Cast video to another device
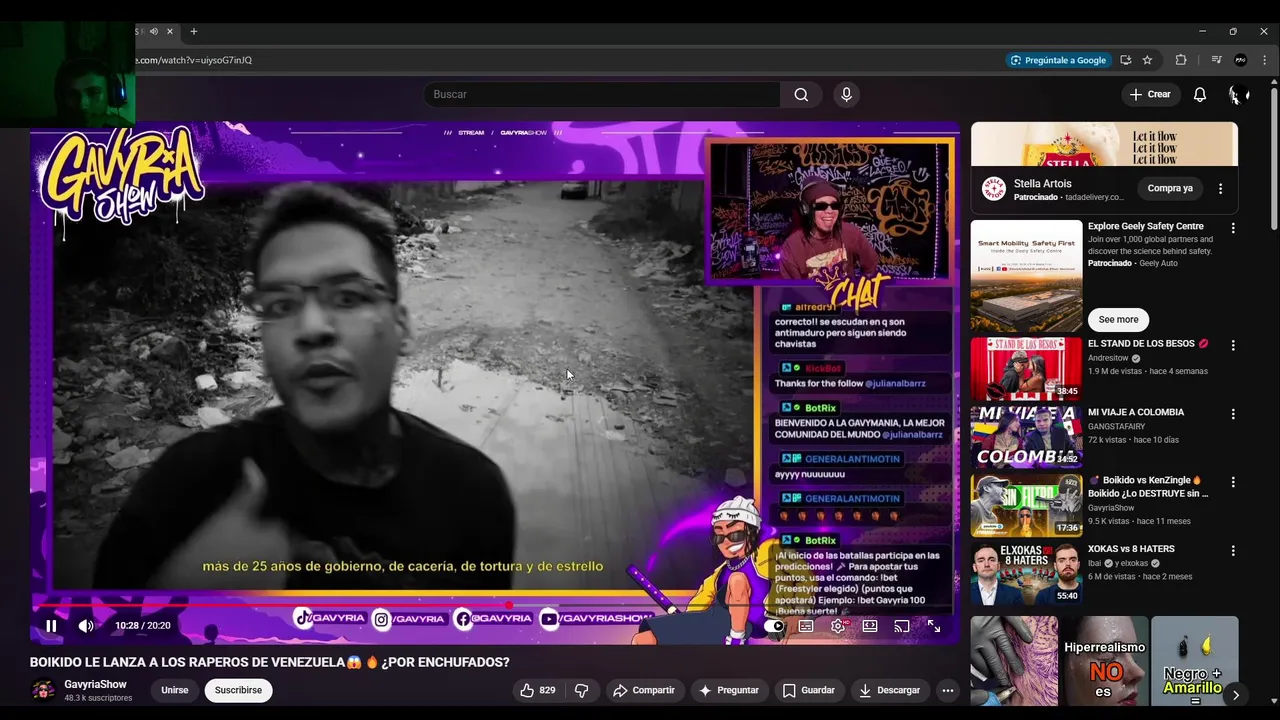The width and height of the screenshot is (1280, 720). [x=902, y=626]
